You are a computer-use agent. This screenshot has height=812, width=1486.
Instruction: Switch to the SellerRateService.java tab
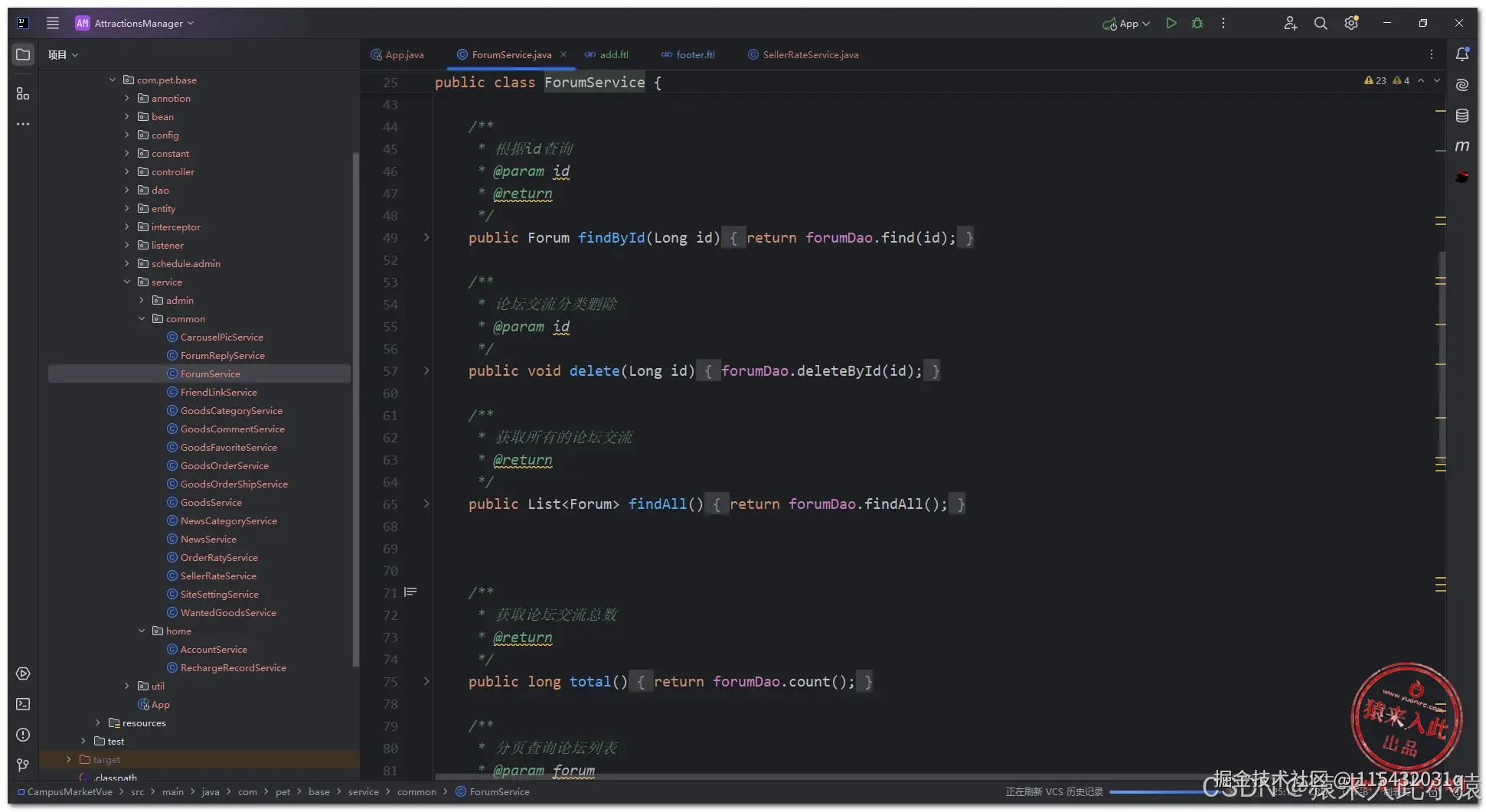click(804, 54)
